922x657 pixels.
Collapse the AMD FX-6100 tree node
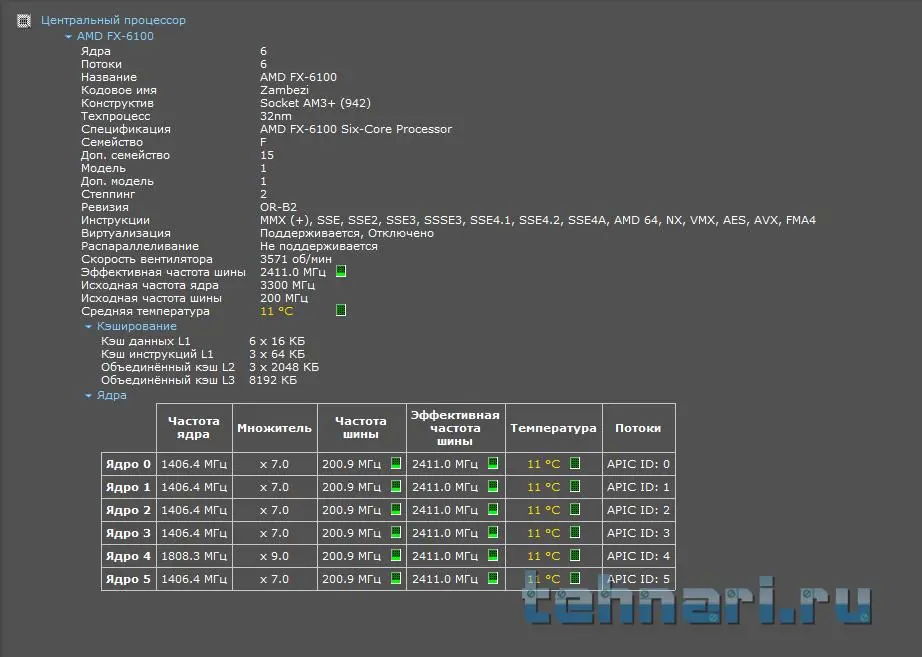(x=68, y=37)
